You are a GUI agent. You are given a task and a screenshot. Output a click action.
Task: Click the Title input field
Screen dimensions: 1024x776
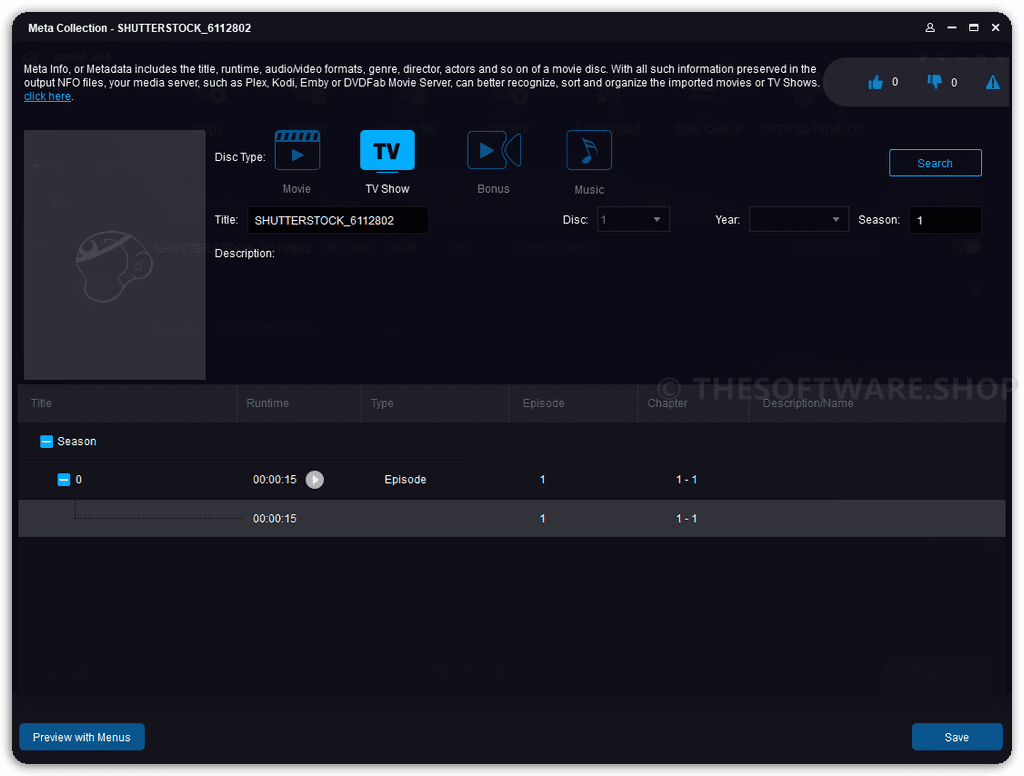pyautogui.click(x=338, y=220)
